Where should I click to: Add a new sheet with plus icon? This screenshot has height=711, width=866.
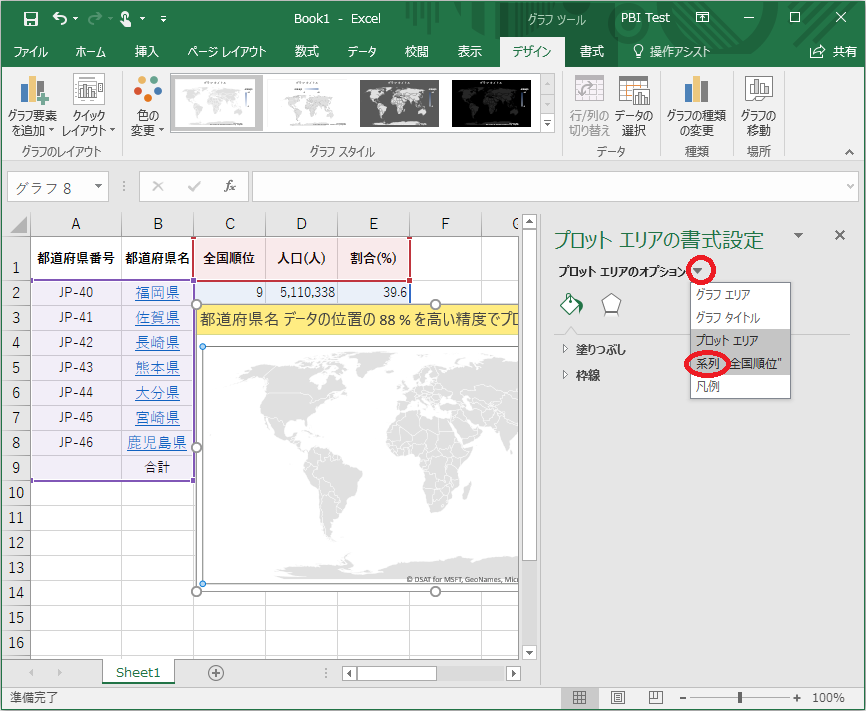tap(216, 673)
